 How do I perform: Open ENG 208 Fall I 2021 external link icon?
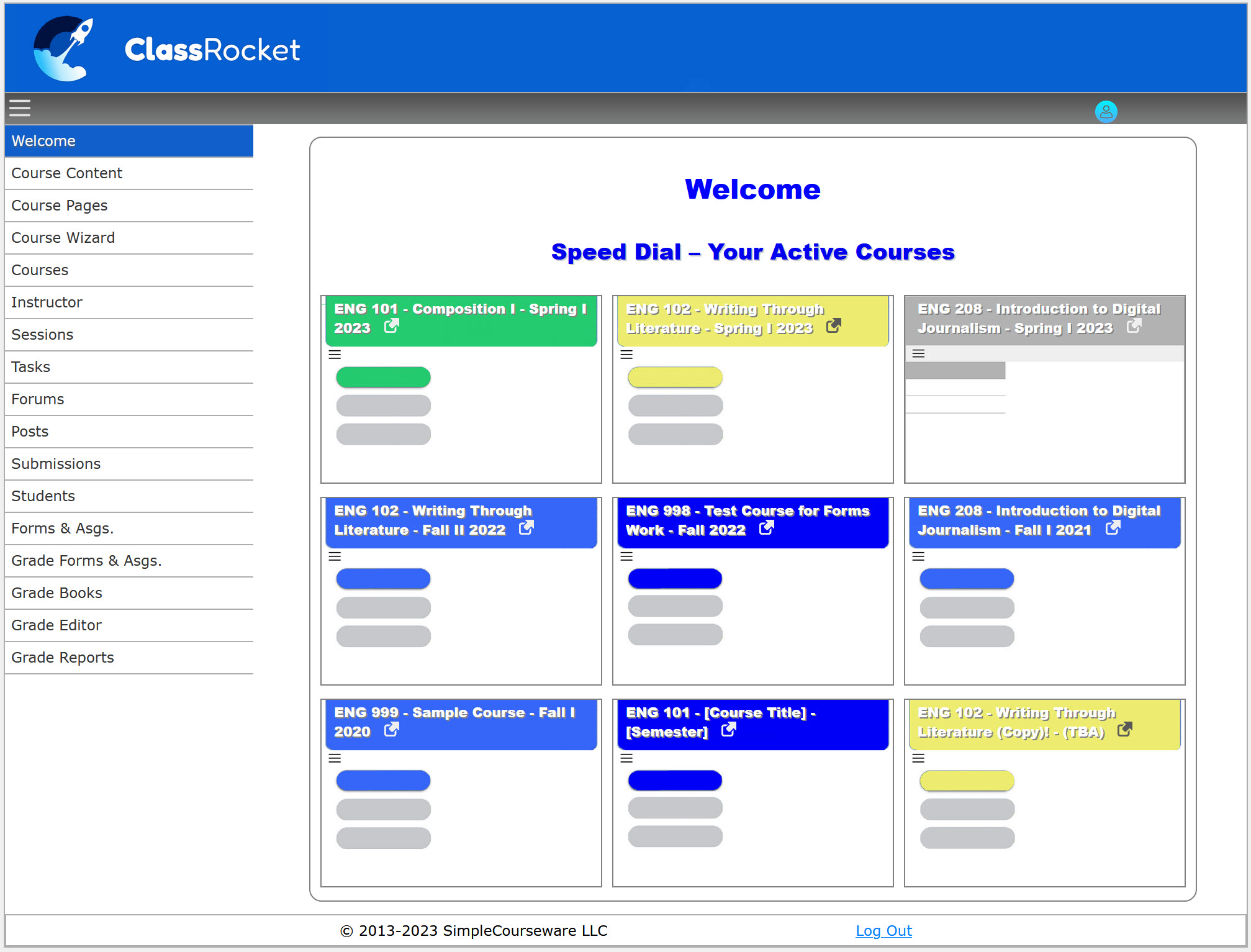[x=1113, y=528]
